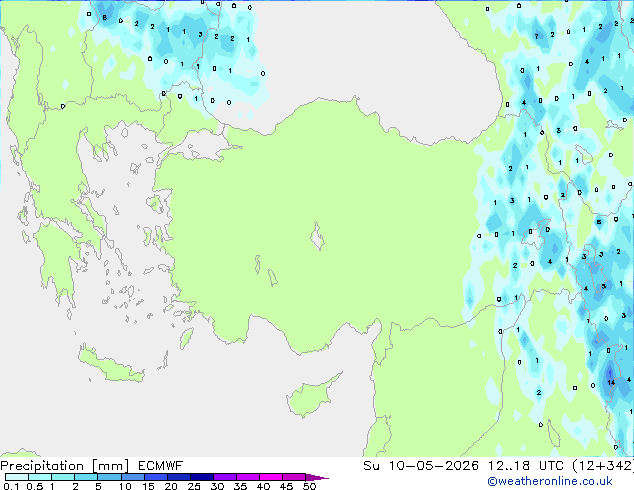Click the '0.1' legend scale value
Image resolution: width=634 pixels, height=490 pixels.
click(11, 486)
